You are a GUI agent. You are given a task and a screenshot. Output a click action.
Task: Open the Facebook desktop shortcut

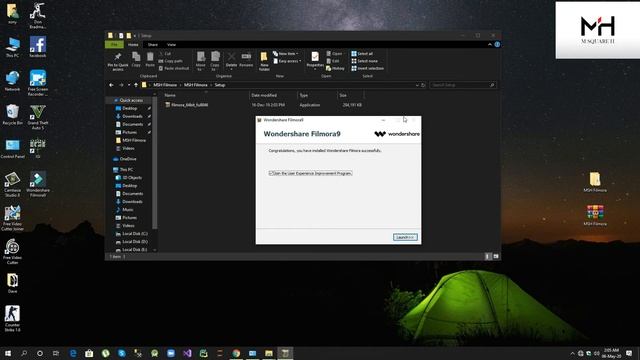(x=38, y=47)
